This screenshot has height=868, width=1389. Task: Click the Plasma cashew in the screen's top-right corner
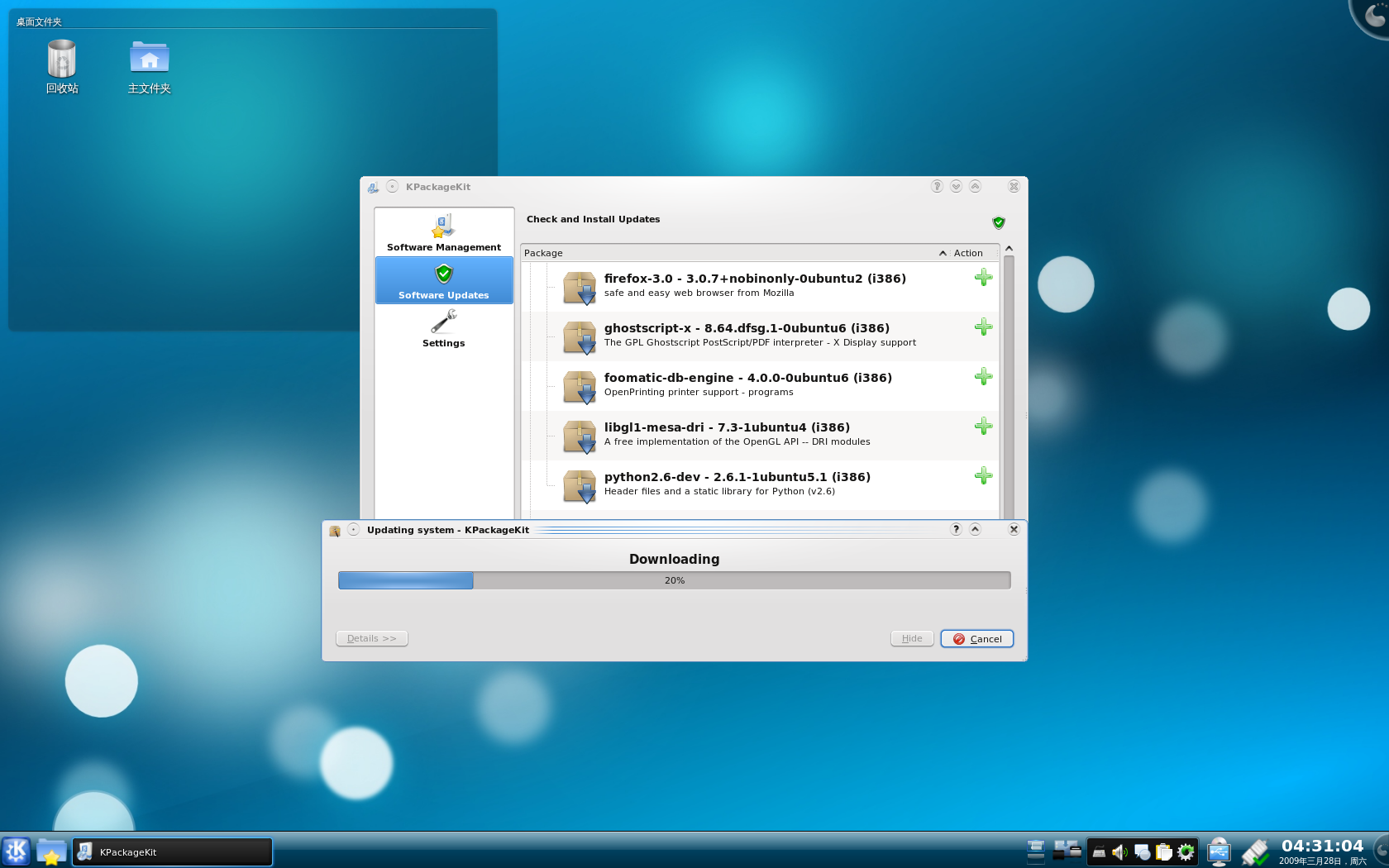tap(1371, 17)
